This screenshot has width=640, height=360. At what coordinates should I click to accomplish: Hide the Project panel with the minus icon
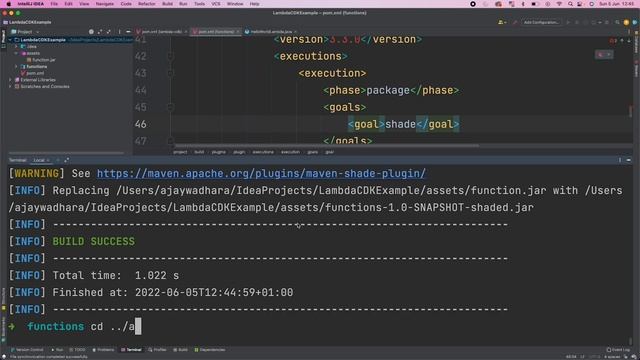pyautogui.click(x=128, y=31)
